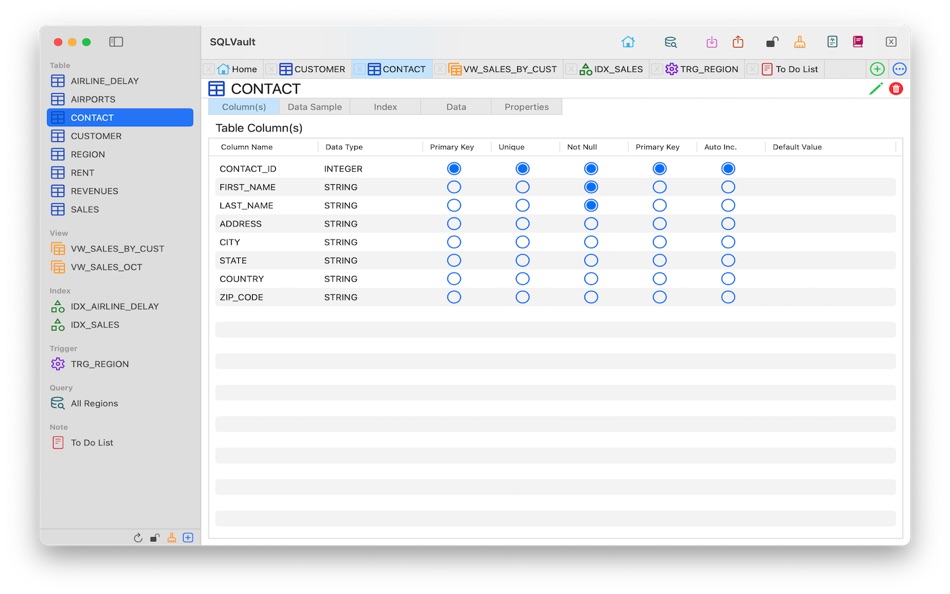Screen dimensions: 950x594
Task: Close the VW_SALES_BY_CUST tab with its X
Action: point(440,69)
